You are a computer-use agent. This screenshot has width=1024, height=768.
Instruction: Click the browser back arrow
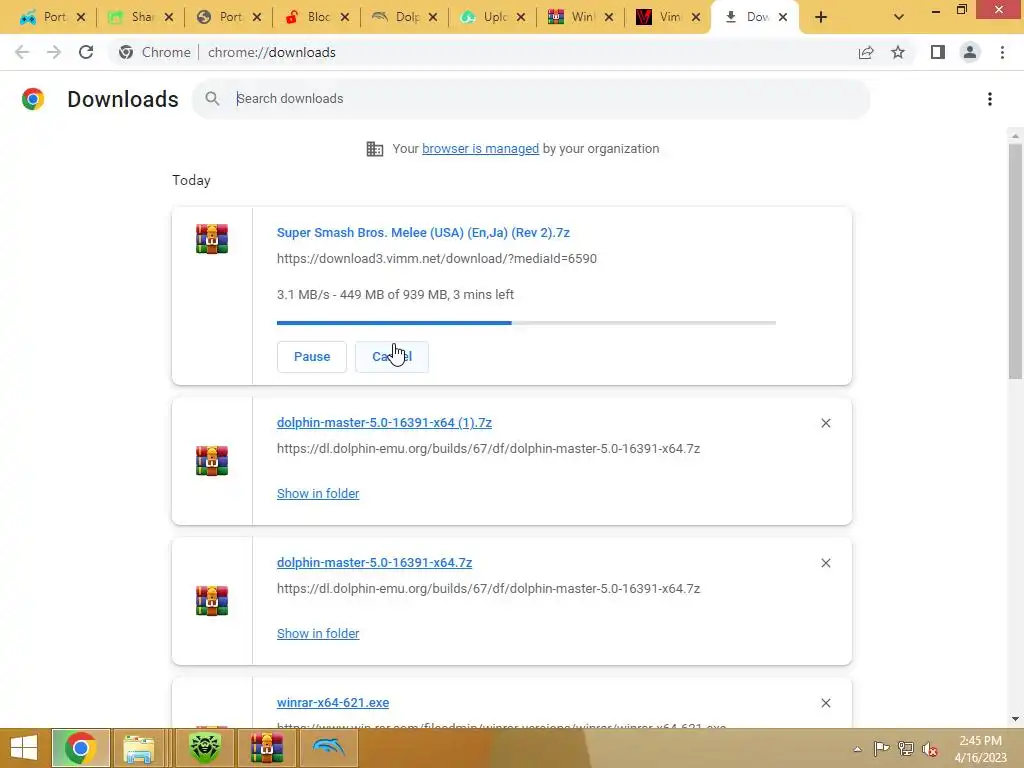pos(22,52)
